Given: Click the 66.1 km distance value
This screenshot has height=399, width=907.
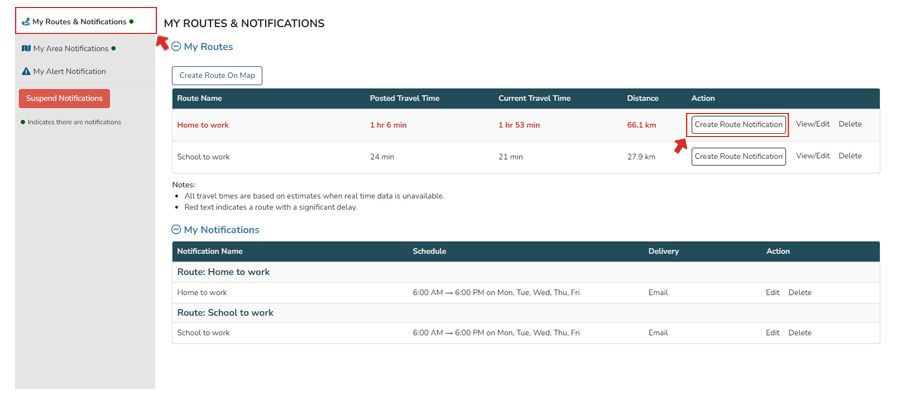Looking at the screenshot, I should (x=641, y=125).
